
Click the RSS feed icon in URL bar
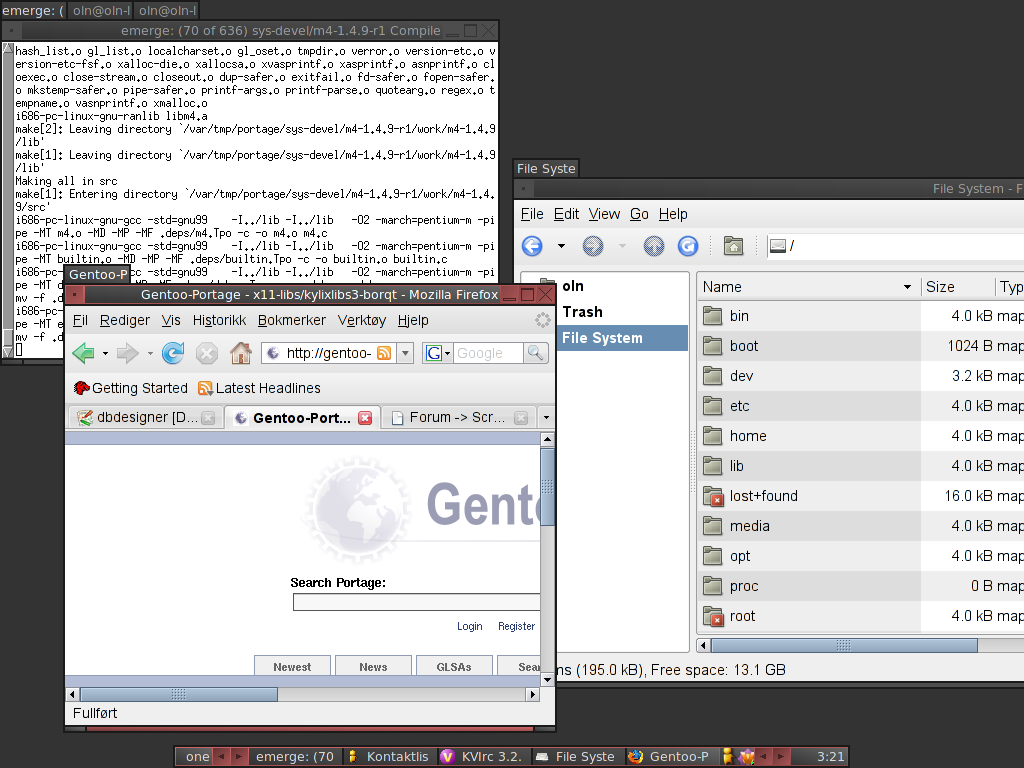[384, 353]
